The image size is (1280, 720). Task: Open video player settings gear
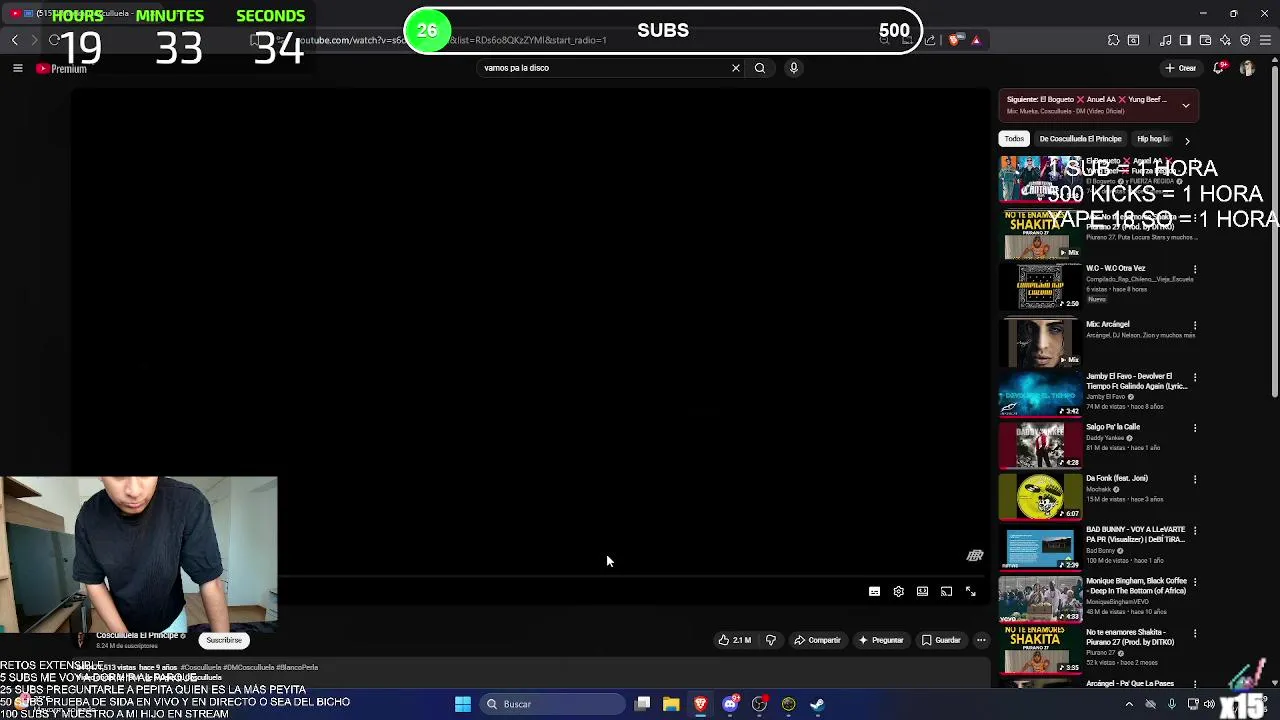click(x=898, y=592)
